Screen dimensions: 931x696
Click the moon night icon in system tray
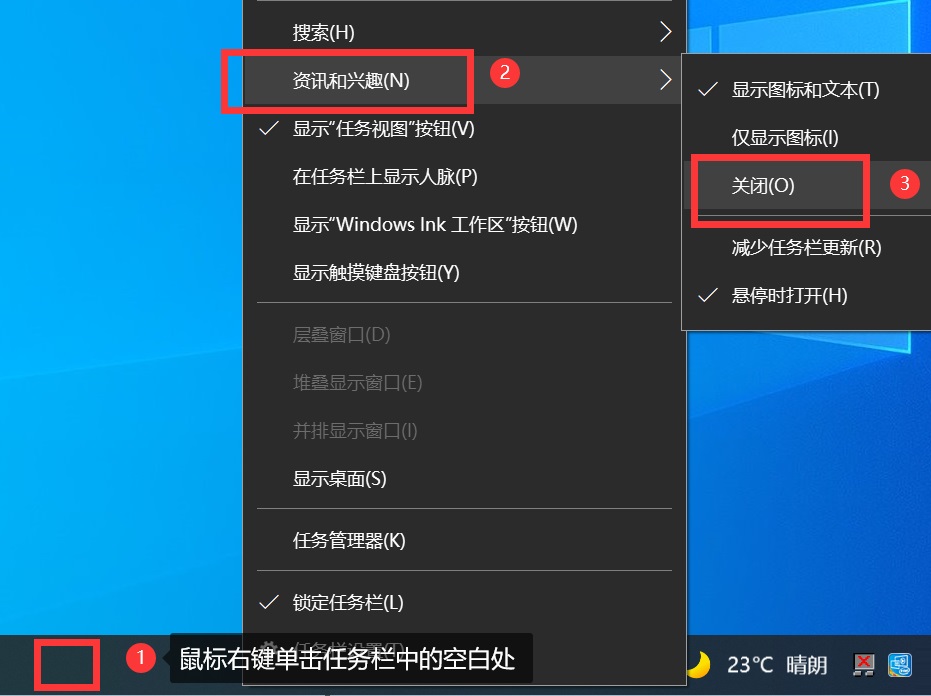tap(700, 664)
